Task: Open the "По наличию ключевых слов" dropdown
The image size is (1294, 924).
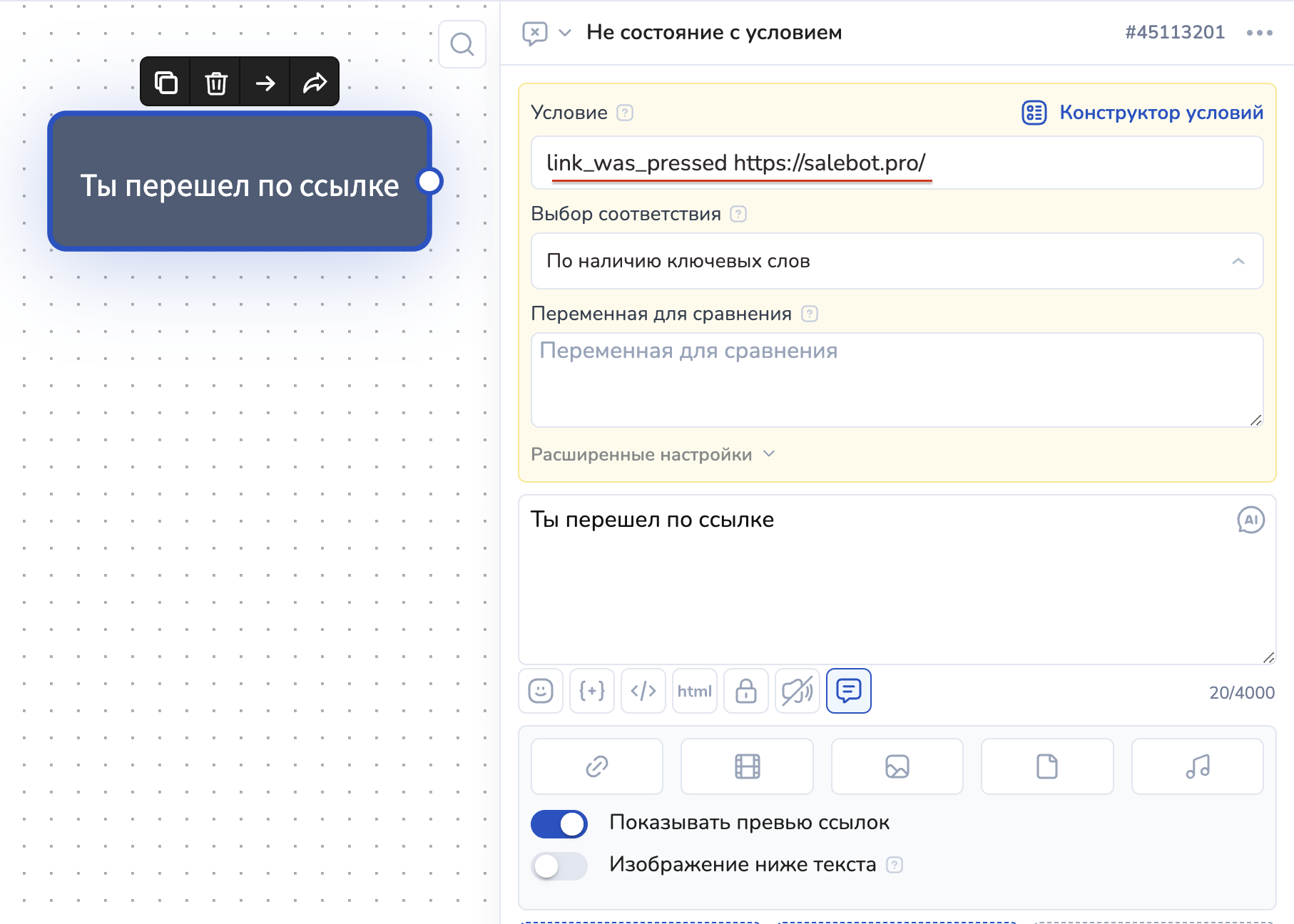Action: click(x=897, y=261)
